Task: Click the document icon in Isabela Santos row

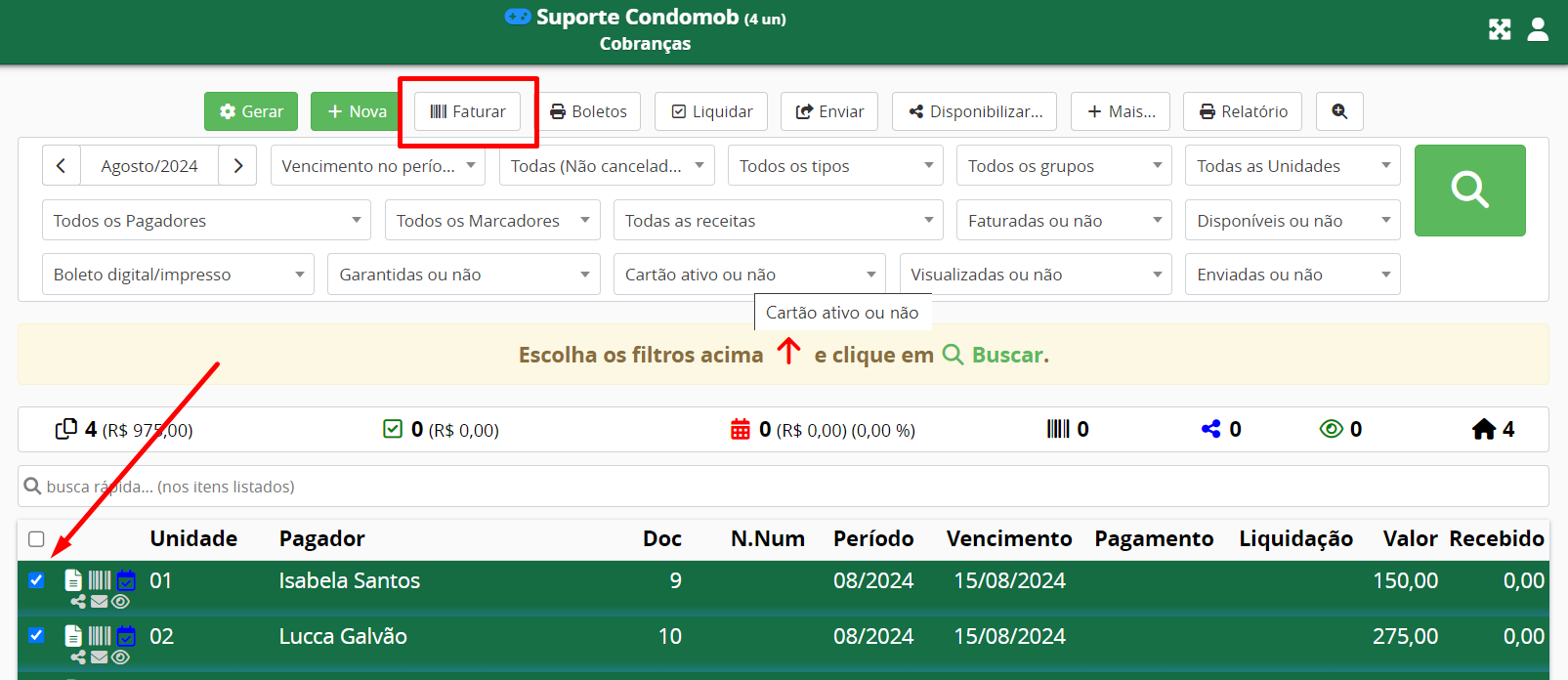Action: pyautogui.click(x=73, y=580)
